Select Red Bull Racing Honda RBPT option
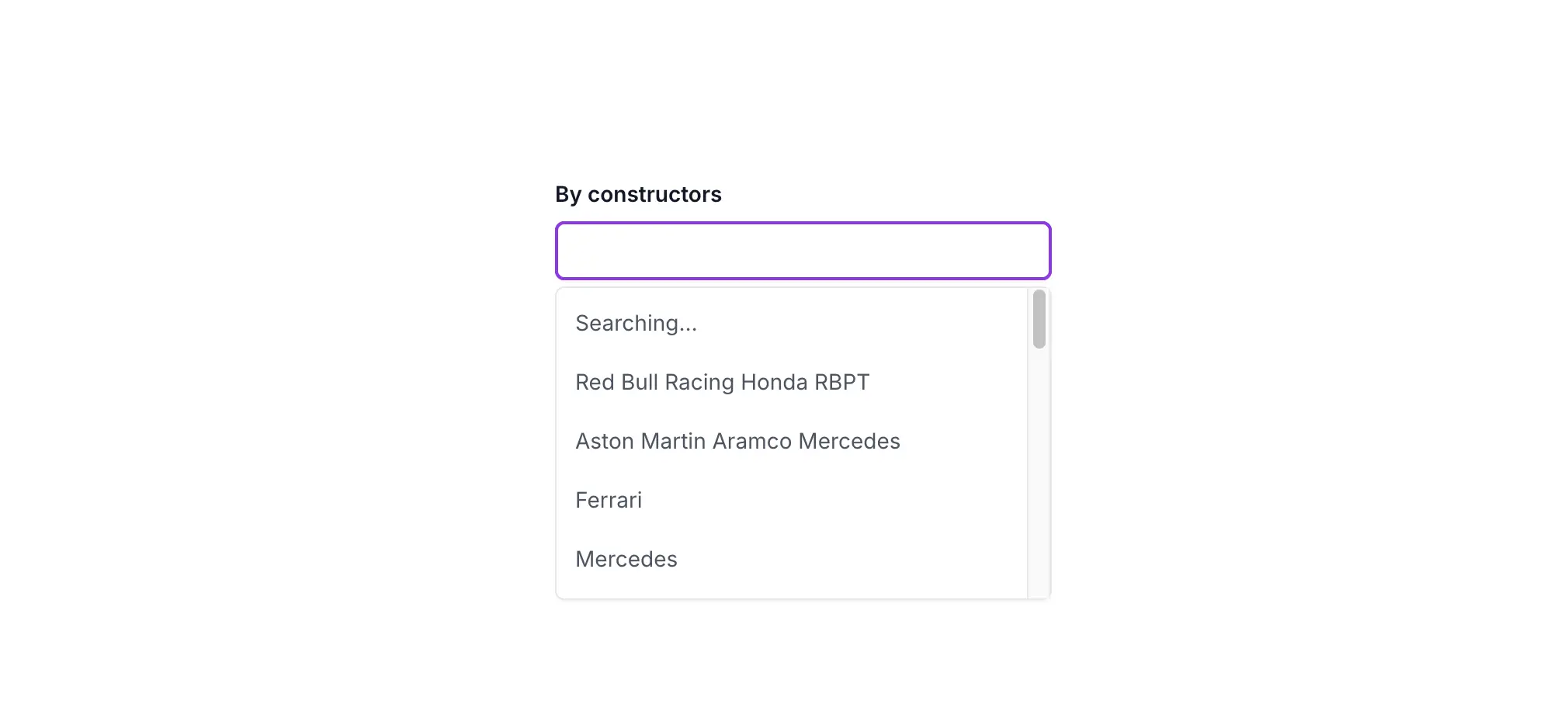 point(792,382)
